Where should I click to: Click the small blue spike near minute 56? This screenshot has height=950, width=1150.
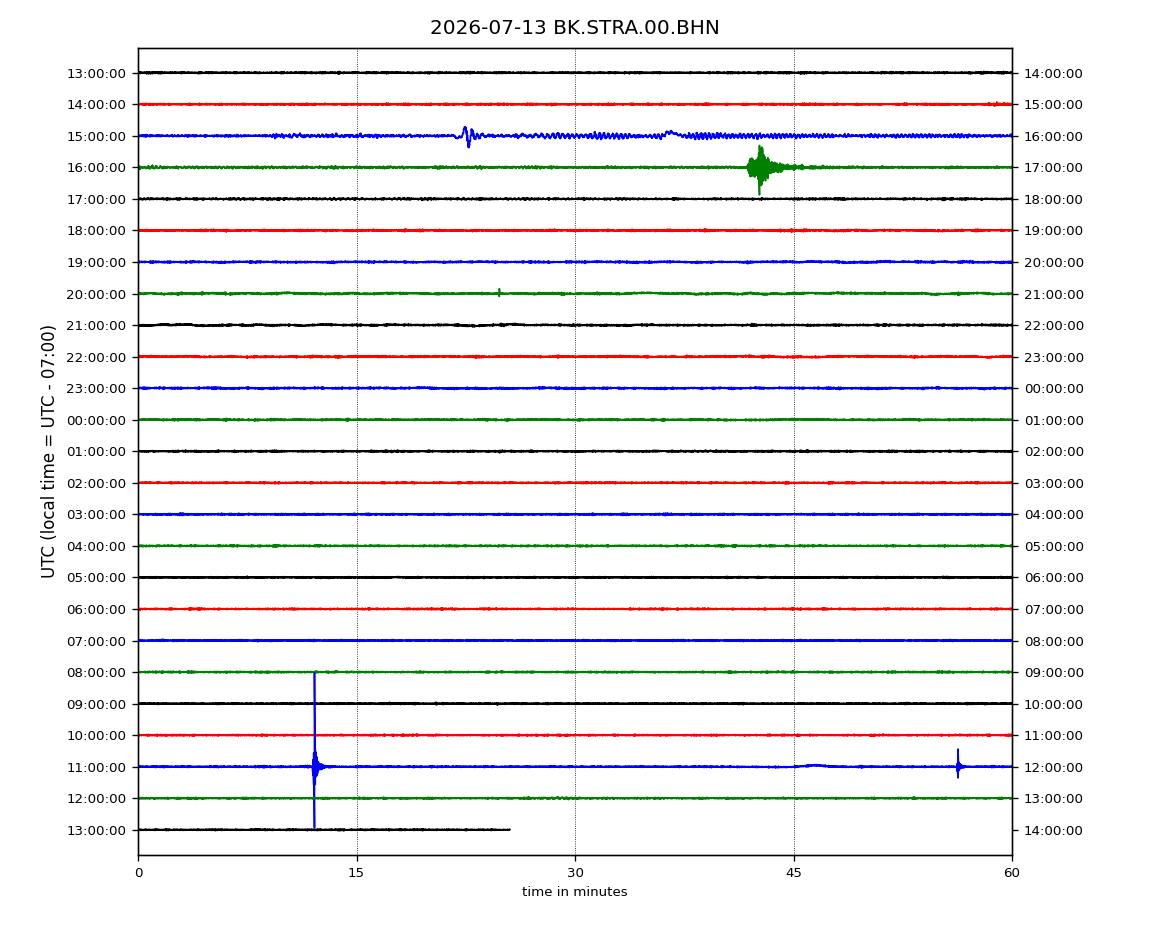[x=958, y=764]
